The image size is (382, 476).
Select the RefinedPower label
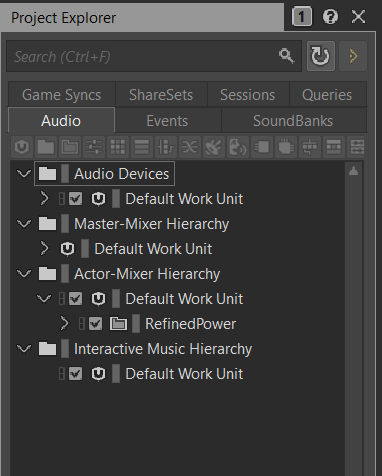191,324
